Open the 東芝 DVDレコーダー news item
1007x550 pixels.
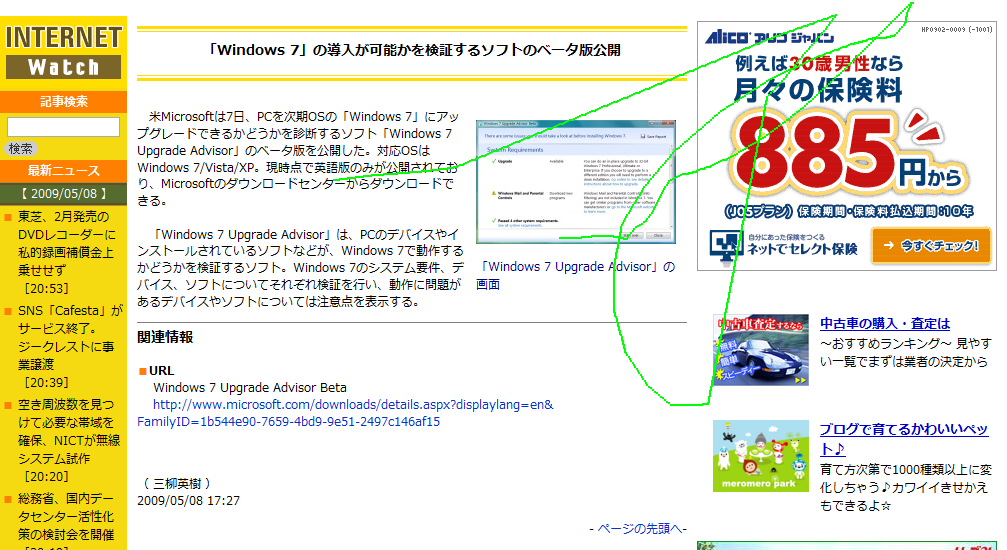point(67,253)
